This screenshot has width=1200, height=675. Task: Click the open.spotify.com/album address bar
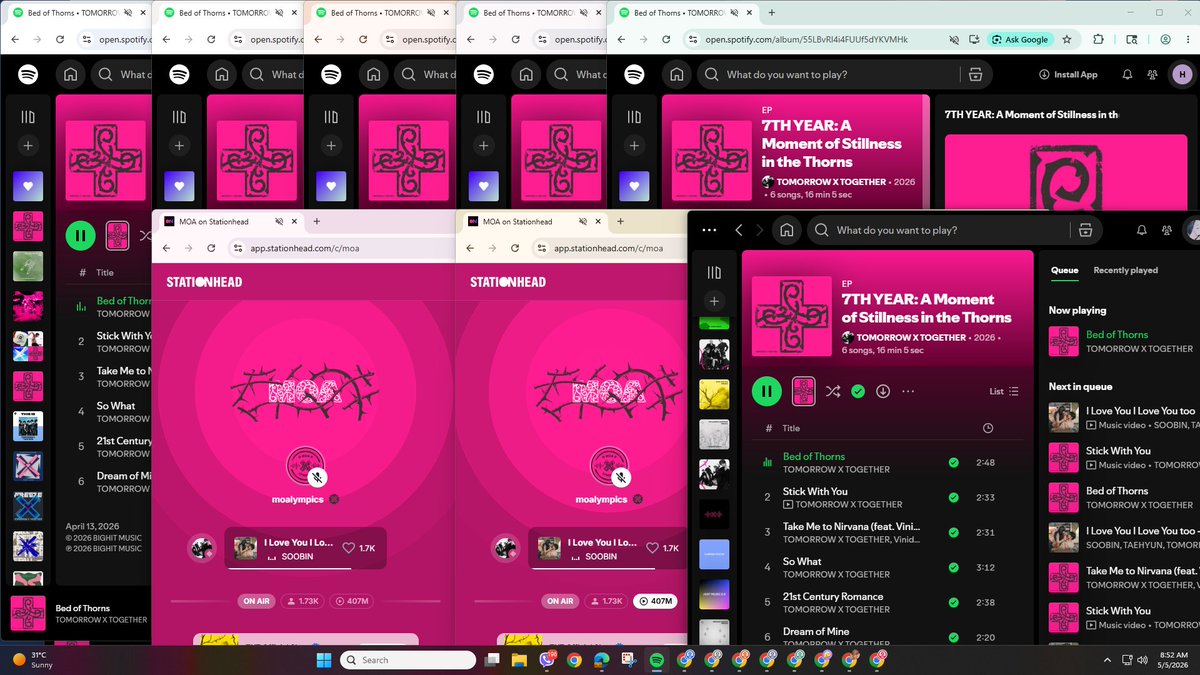point(807,39)
